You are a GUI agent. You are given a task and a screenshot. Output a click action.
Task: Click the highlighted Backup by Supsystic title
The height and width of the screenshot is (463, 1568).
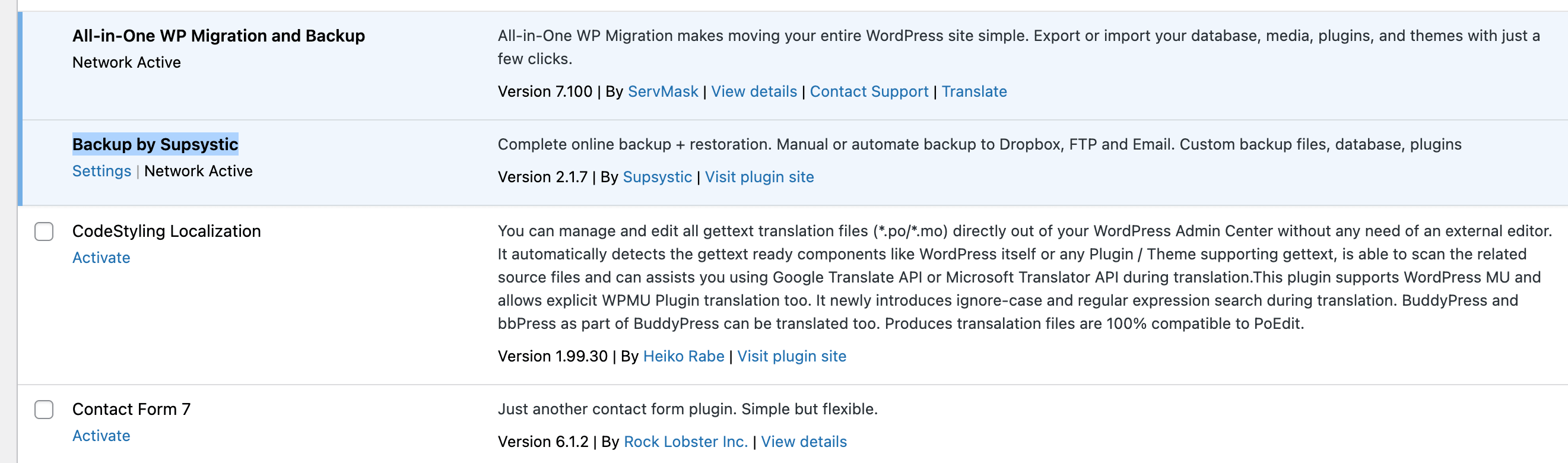[x=155, y=144]
